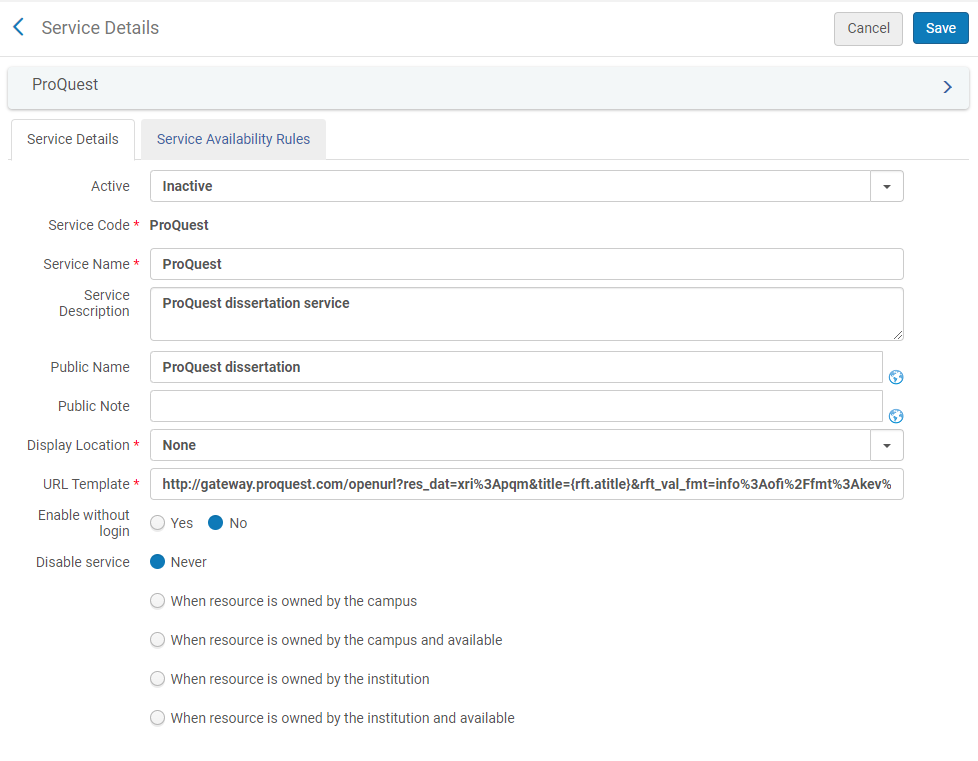The width and height of the screenshot is (978, 761).
Task: Click the URL Template label
Action: pos(86,484)
